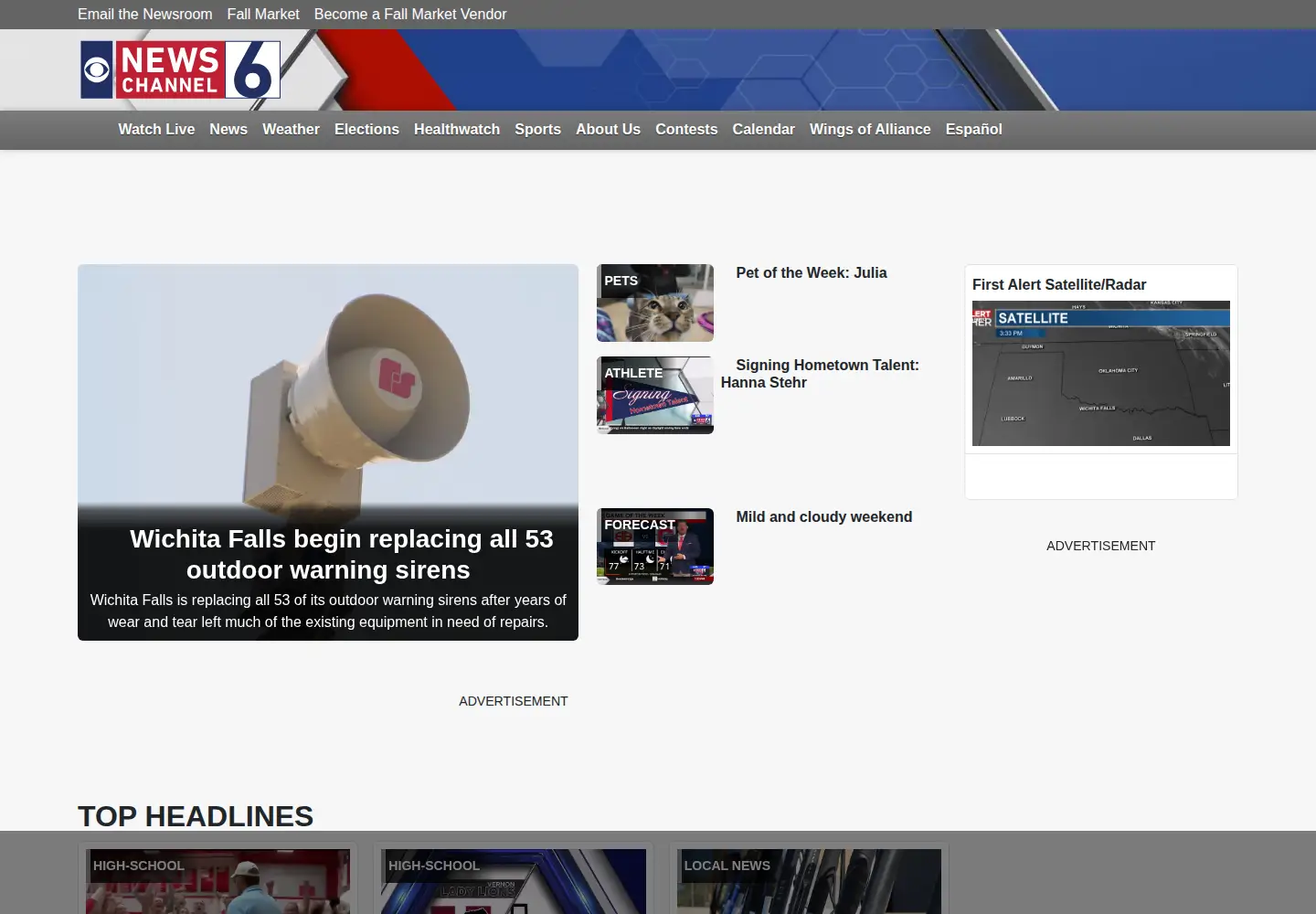Read the Mild and cloudy weekend story

823,517
